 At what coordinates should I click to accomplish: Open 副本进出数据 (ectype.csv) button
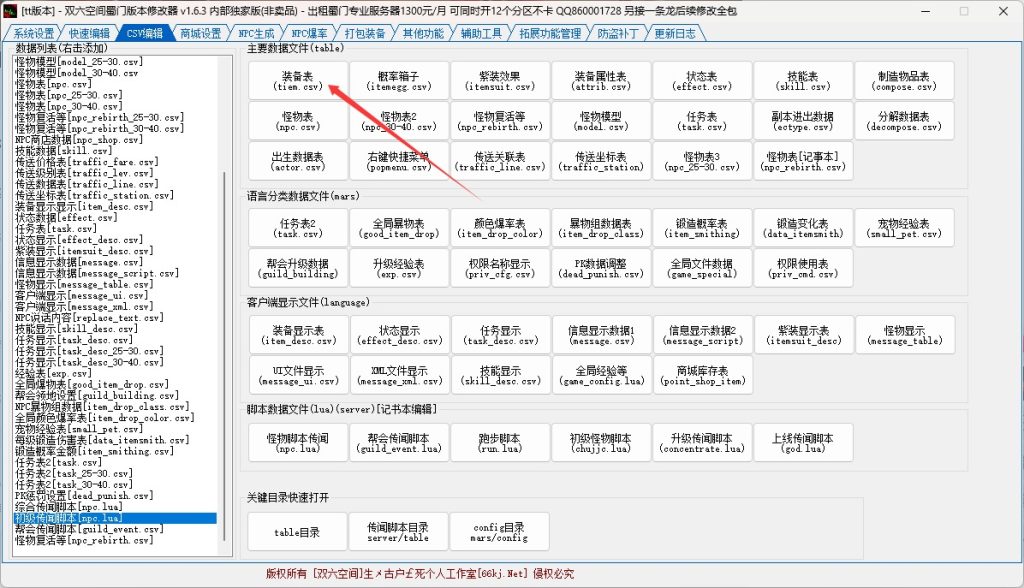803,121
